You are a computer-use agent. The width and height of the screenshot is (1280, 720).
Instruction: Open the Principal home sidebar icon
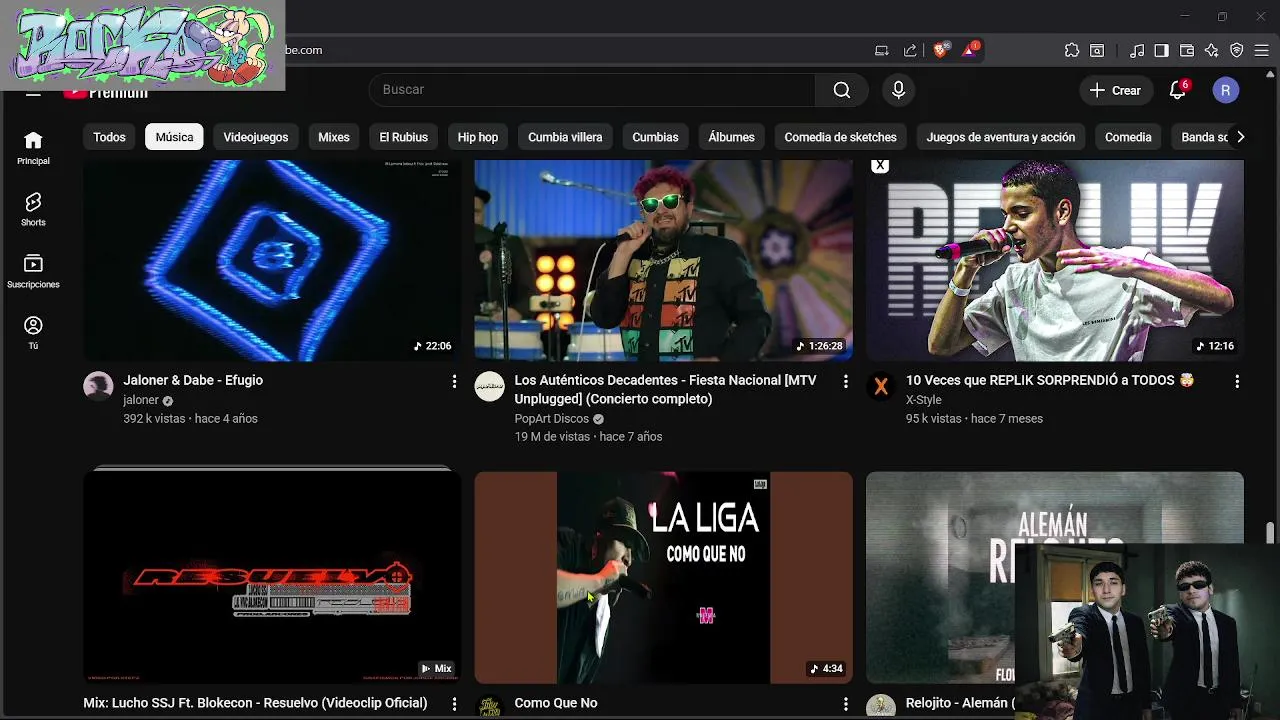(x=33, y=147)
